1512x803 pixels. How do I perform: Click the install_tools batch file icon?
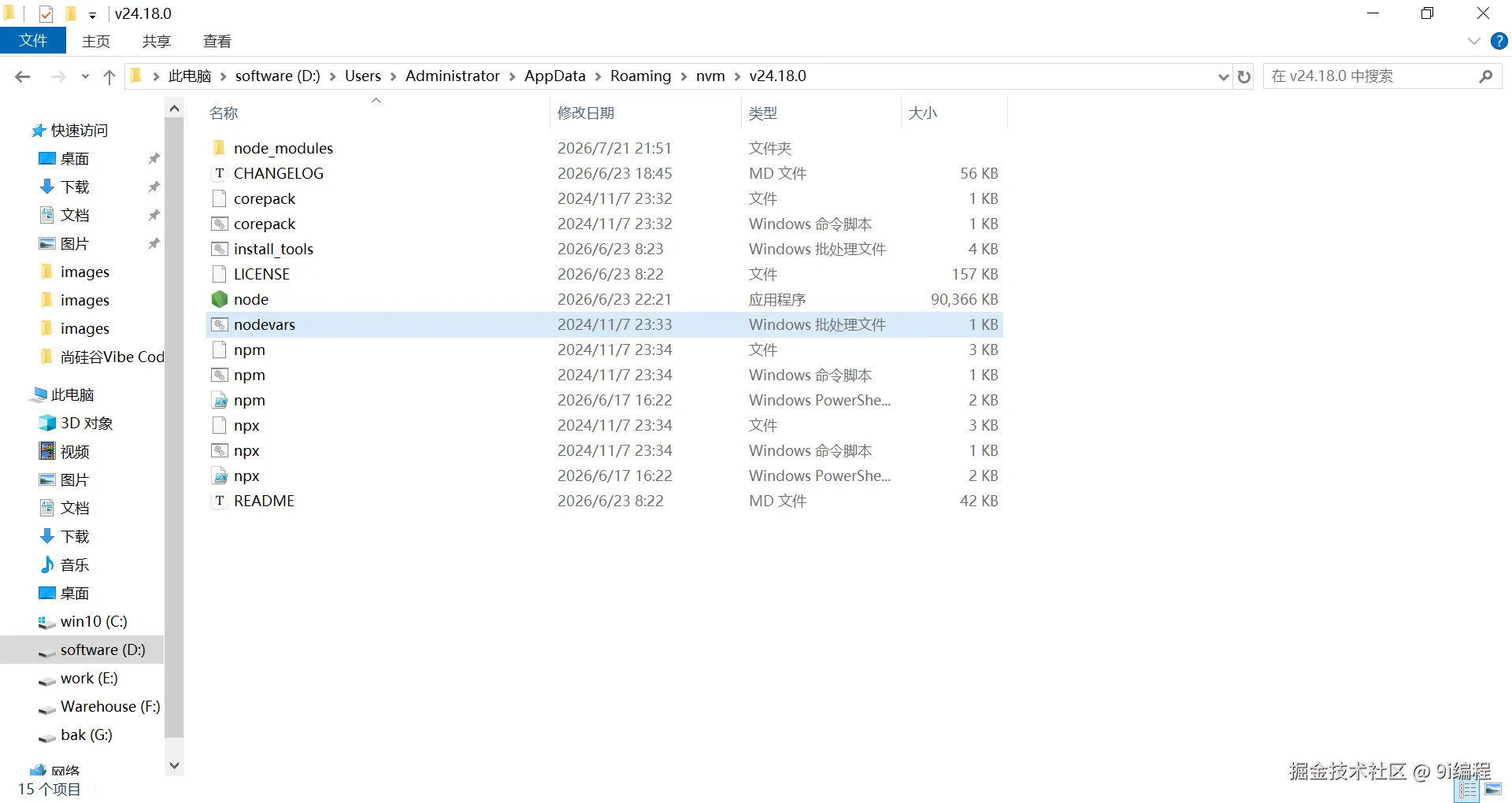220,249
